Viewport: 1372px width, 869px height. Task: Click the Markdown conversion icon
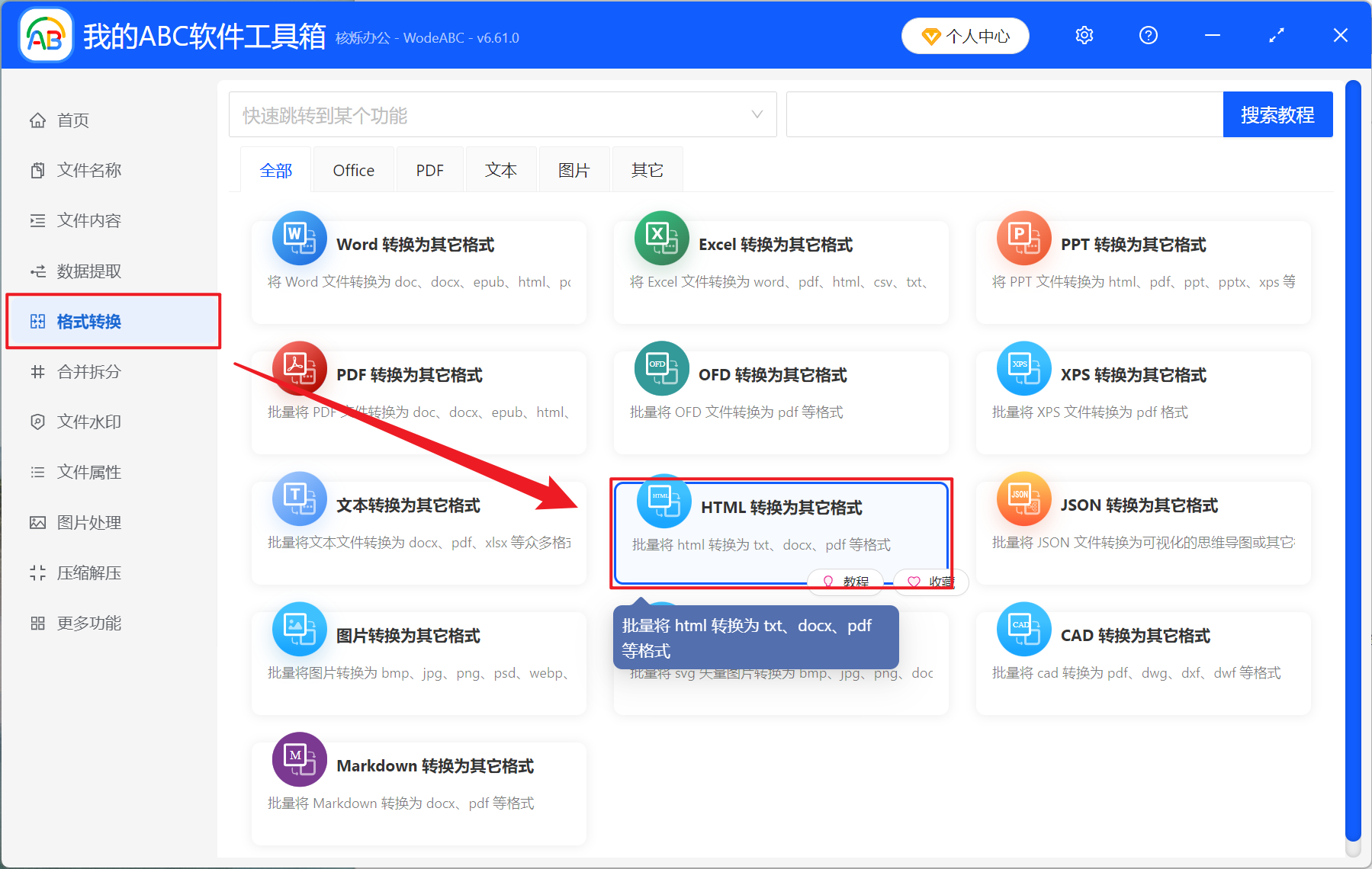click(x=299, y=759)
